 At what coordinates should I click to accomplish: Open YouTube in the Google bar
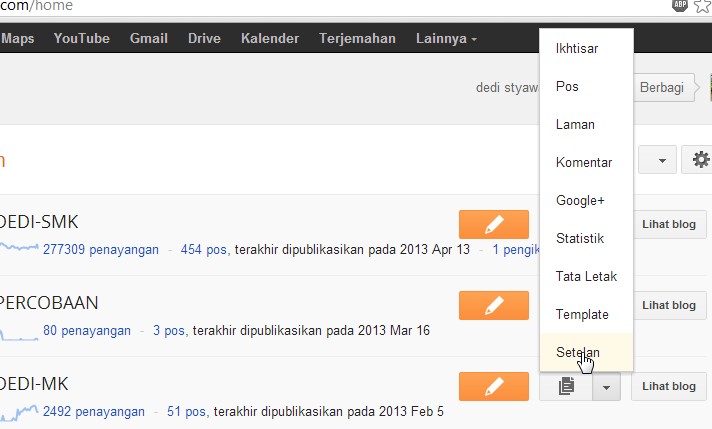tap(82, 39)
